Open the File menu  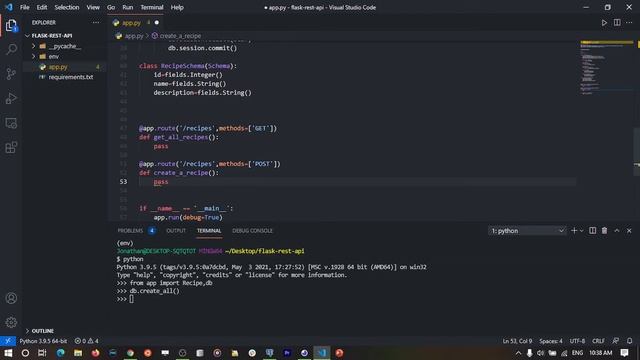[x=24, y=7]
